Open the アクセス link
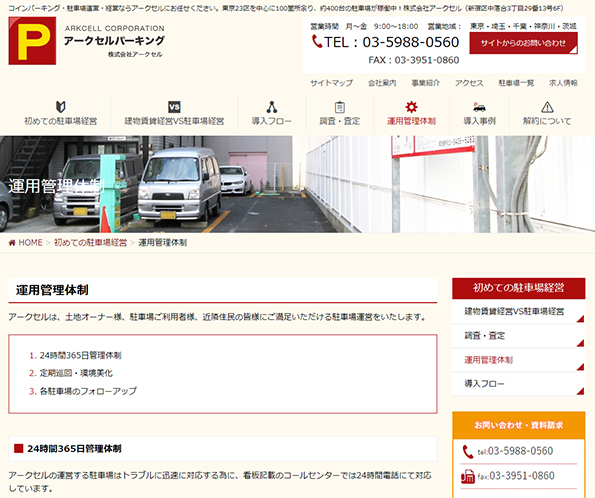 469,83
